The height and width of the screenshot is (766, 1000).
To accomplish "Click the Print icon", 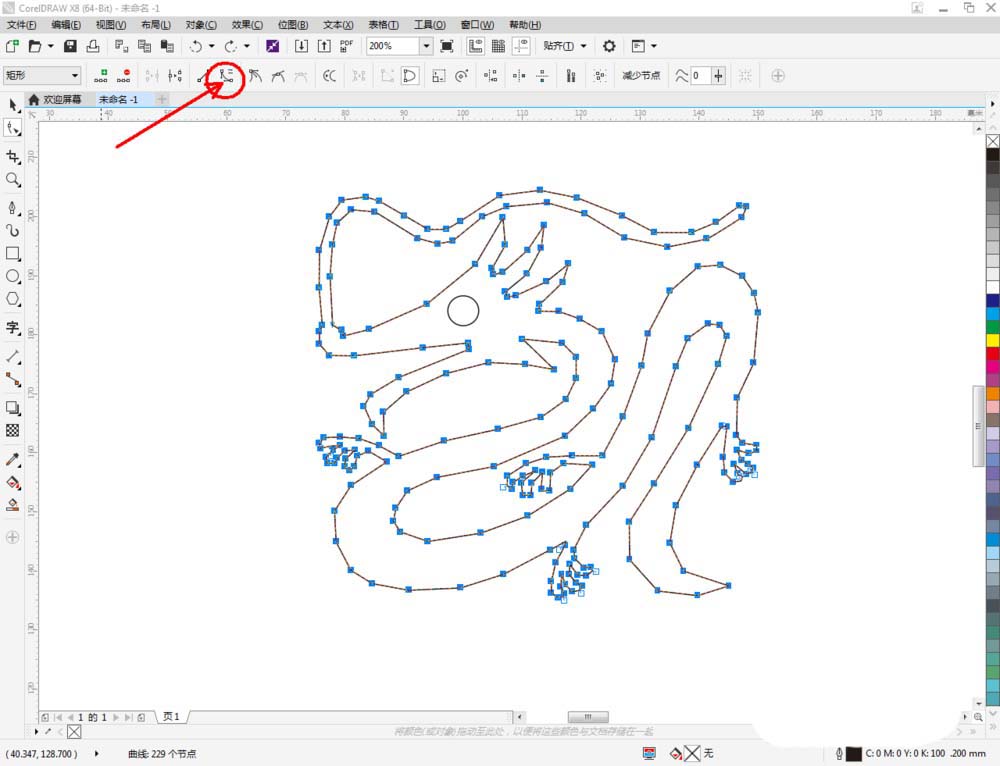I will (93, 46).
